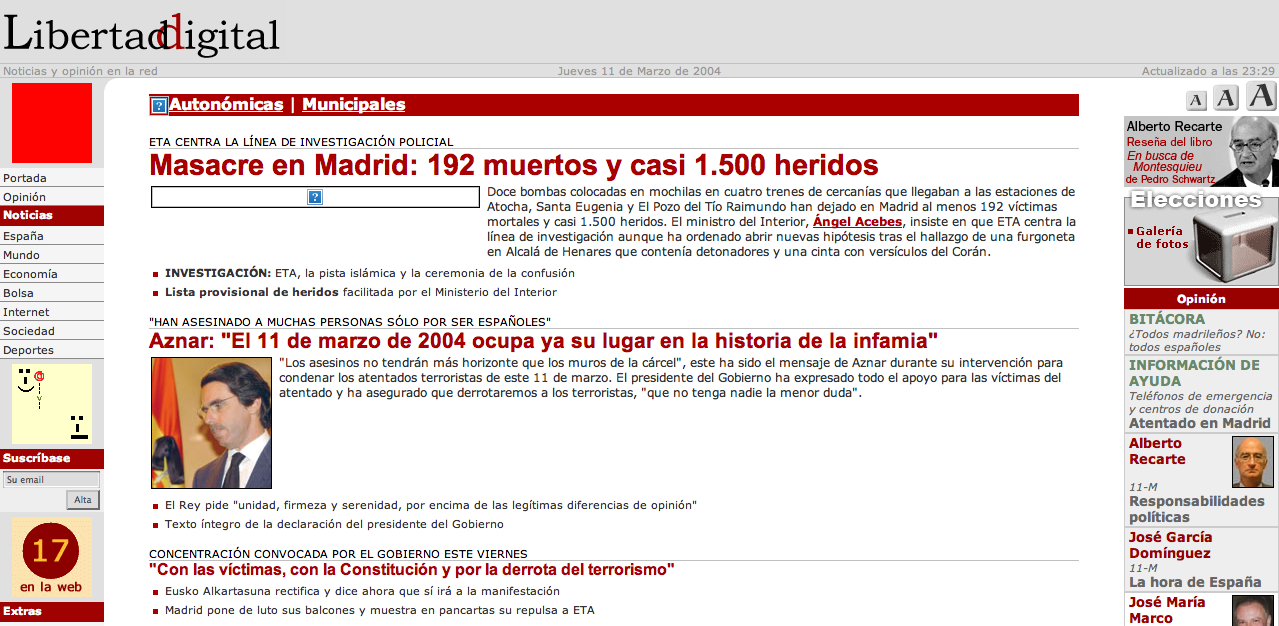Click the broken image icon beside Autonómicas
1279x626 pixels.
point(159,105)
